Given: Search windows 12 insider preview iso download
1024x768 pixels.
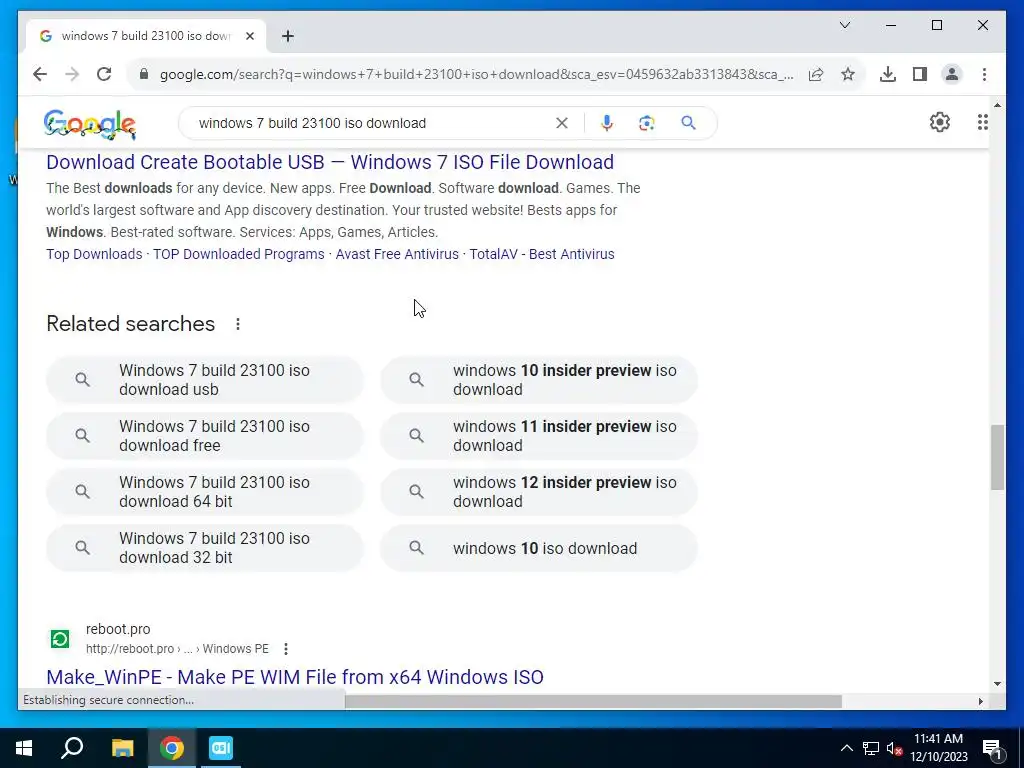Looking at the screenshot, I should coord(539,492).
